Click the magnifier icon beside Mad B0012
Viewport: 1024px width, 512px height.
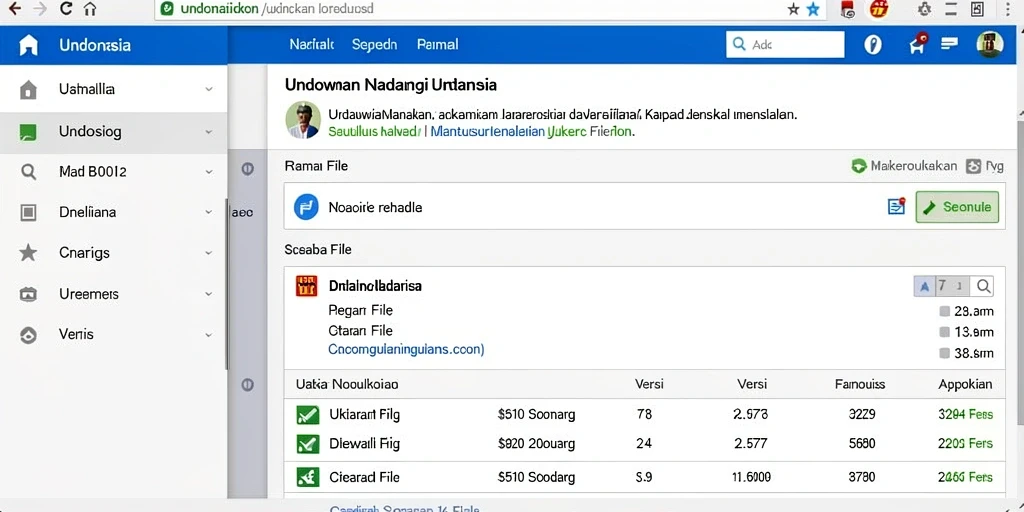pyautogui.click(x=28, y=172)
